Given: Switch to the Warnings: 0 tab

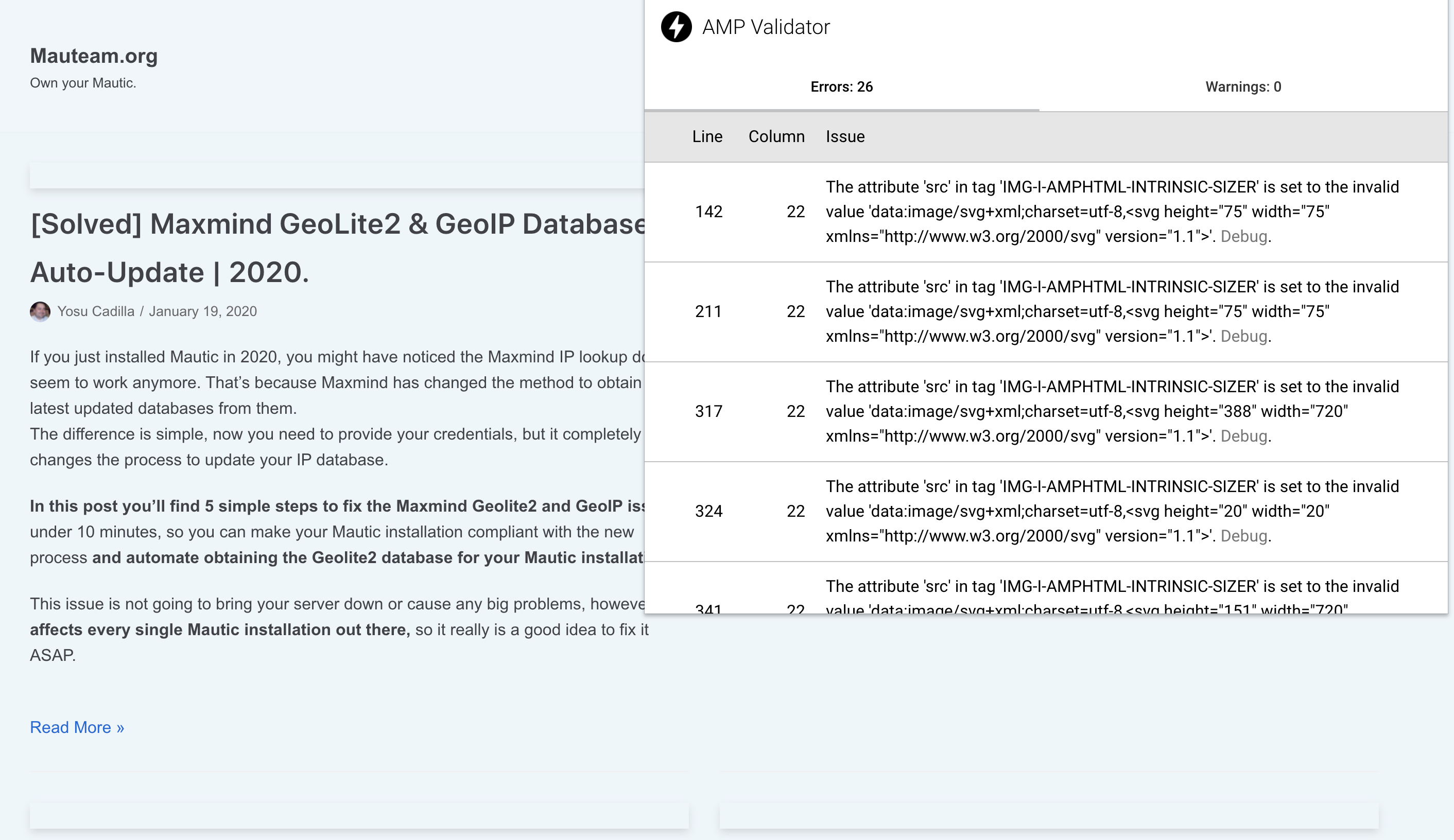Looking at the screenshot, I should coord(1243,87).
